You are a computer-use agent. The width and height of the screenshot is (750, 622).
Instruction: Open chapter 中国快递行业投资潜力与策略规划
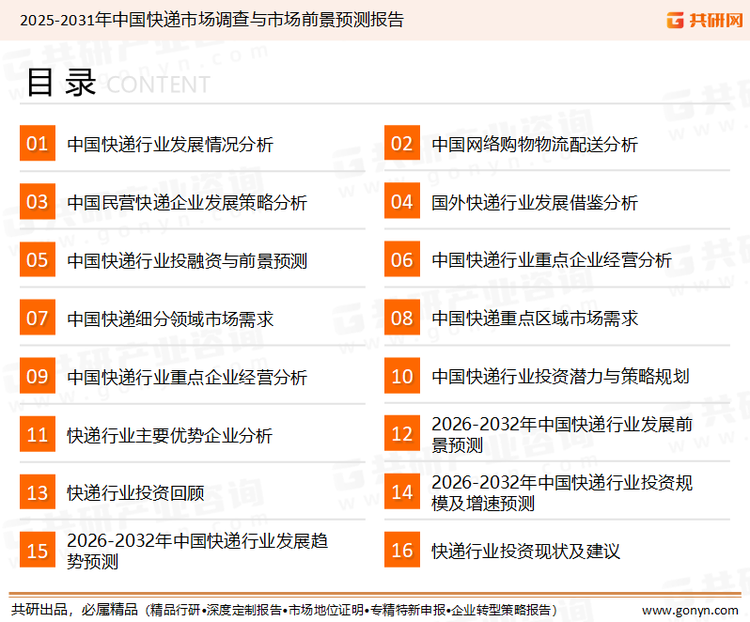click(560, 377)
